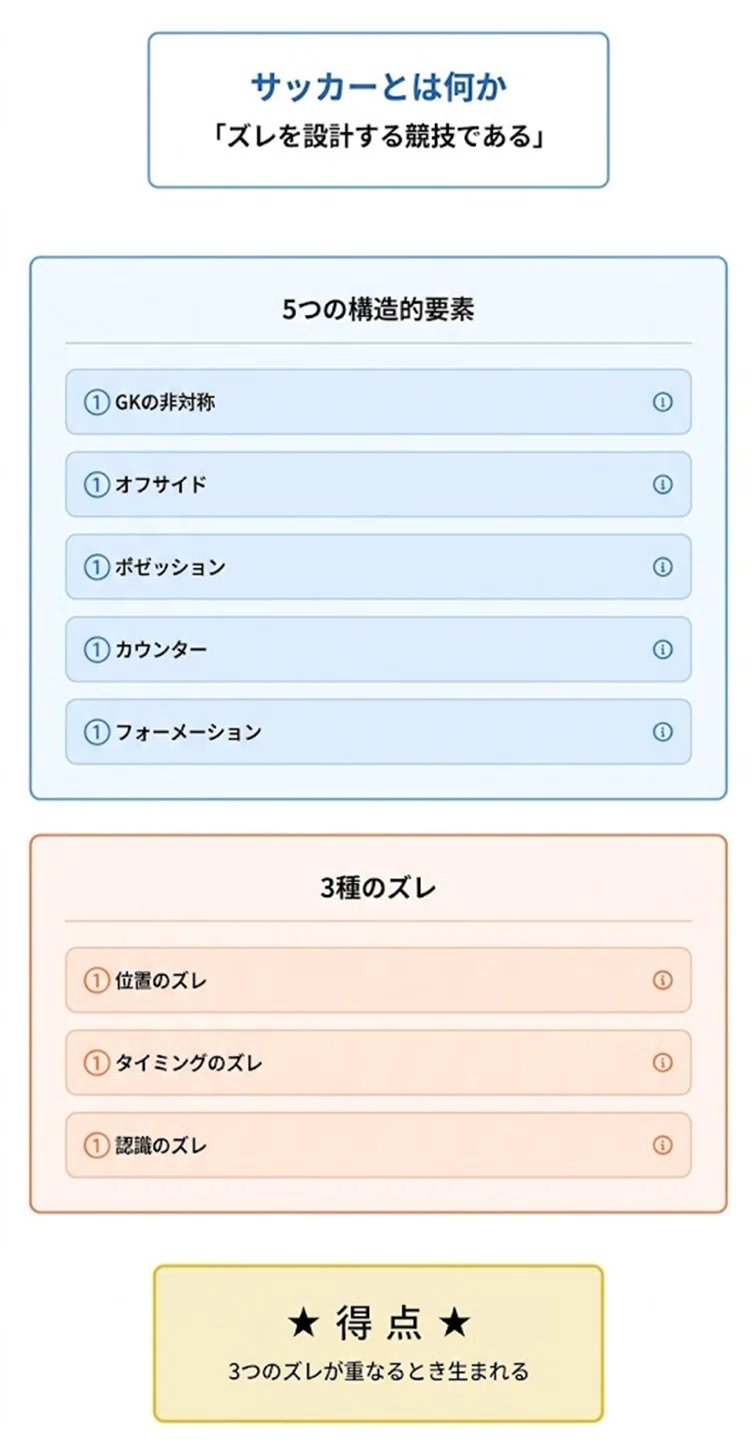Open the info icon beside 認識のズレ
Image resolution: width=753 pixels, height=1454 pixels.
tap(662, 1145)
